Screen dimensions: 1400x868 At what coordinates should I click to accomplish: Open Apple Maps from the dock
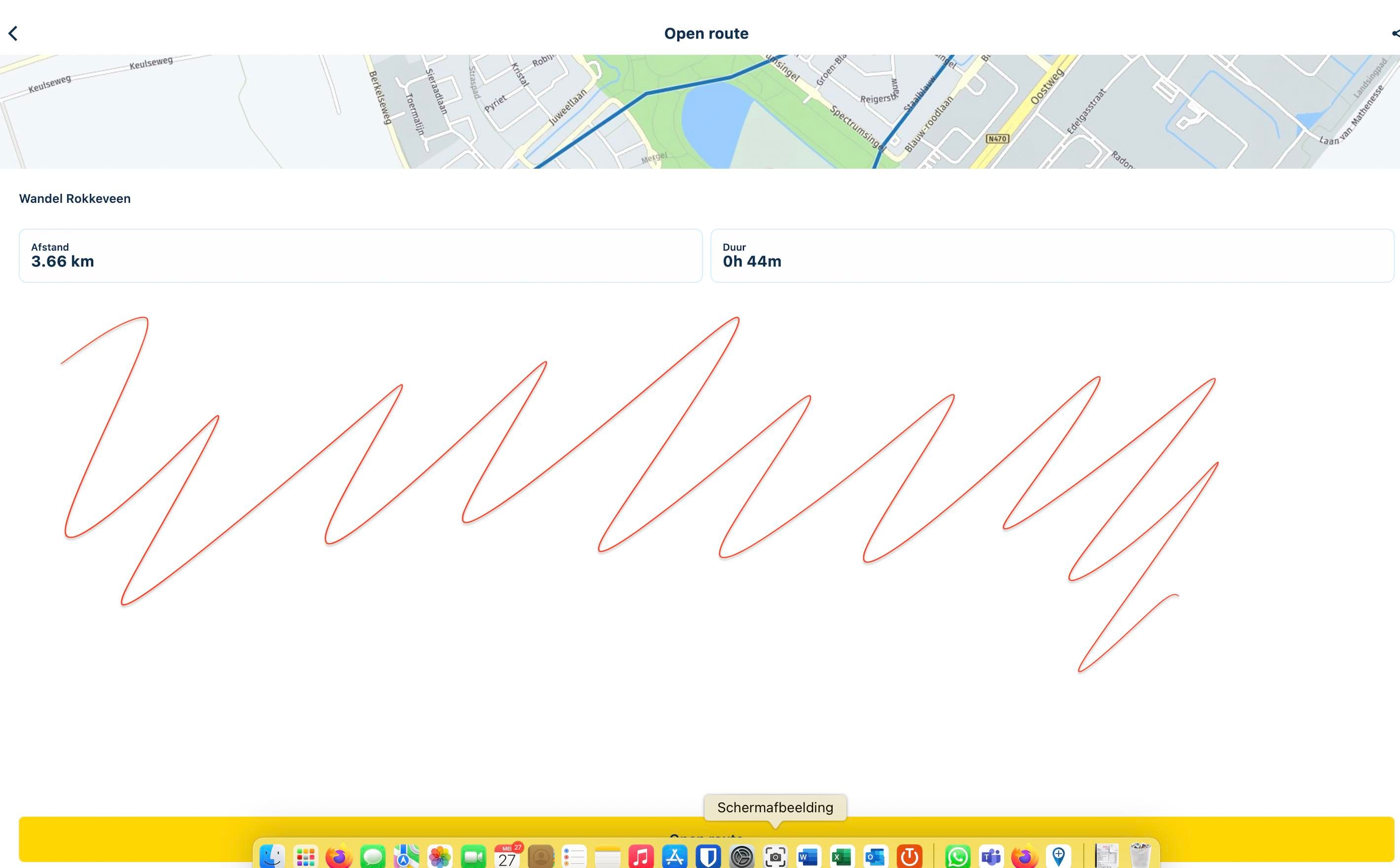click(x=406, y=857)
